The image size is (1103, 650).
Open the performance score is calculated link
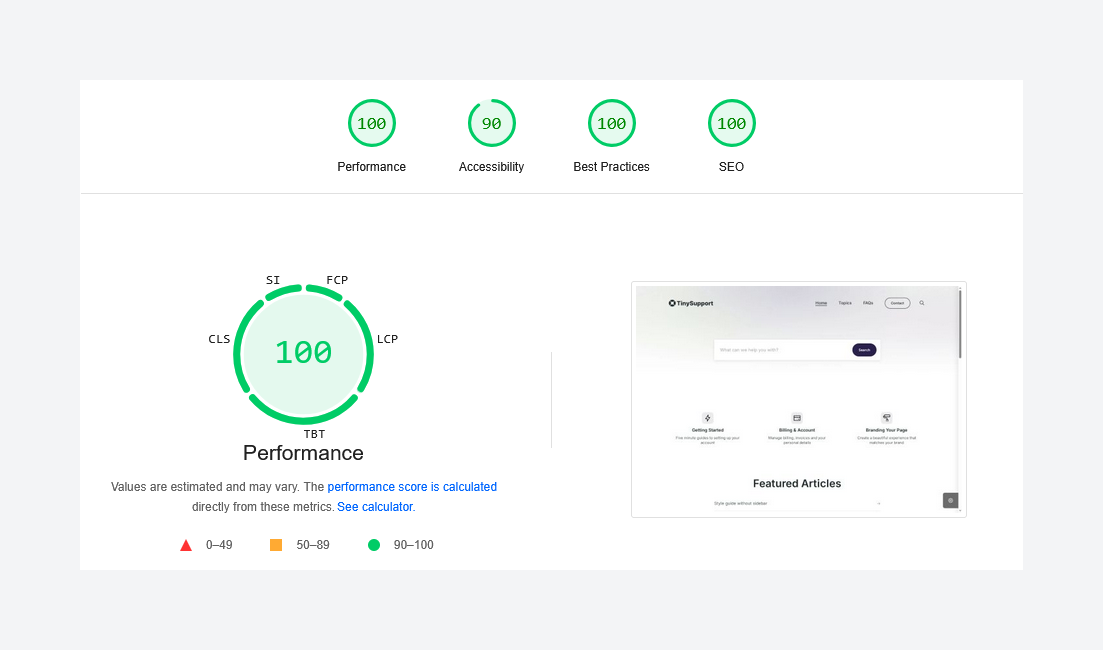coord(412,487)
